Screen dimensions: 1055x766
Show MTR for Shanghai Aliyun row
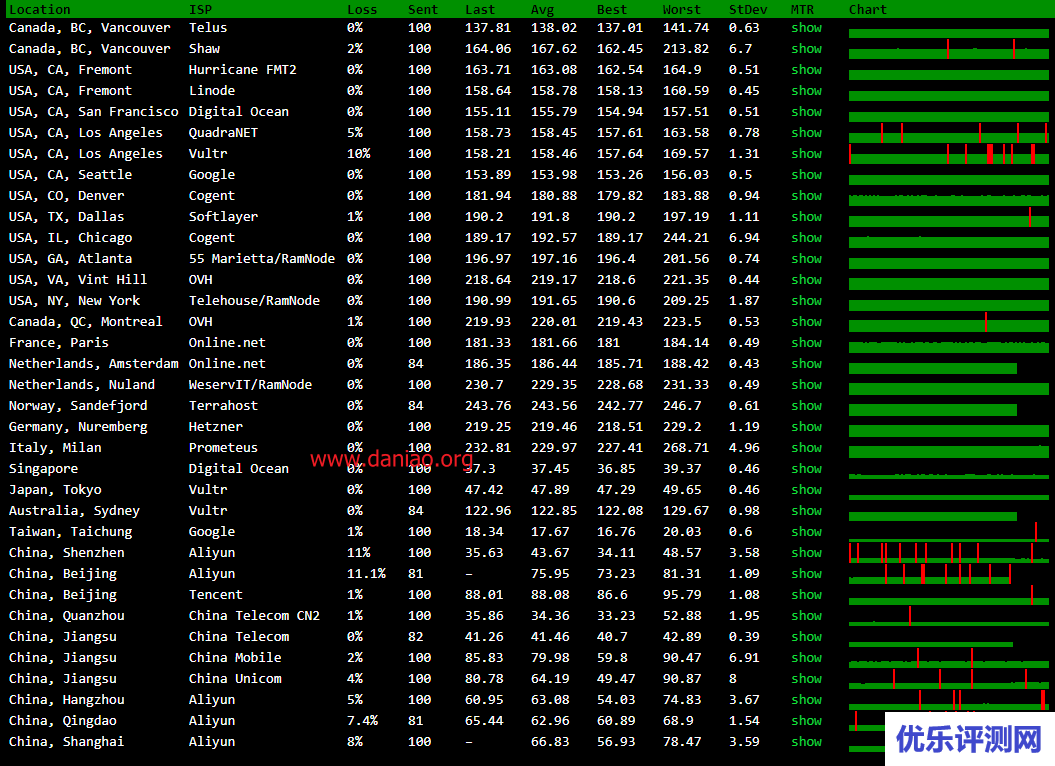tap(806, 741)
